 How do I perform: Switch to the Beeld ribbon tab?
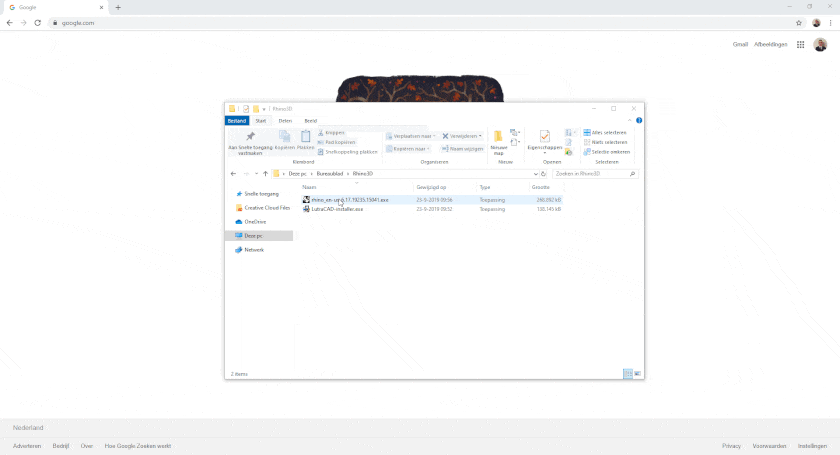311,121
